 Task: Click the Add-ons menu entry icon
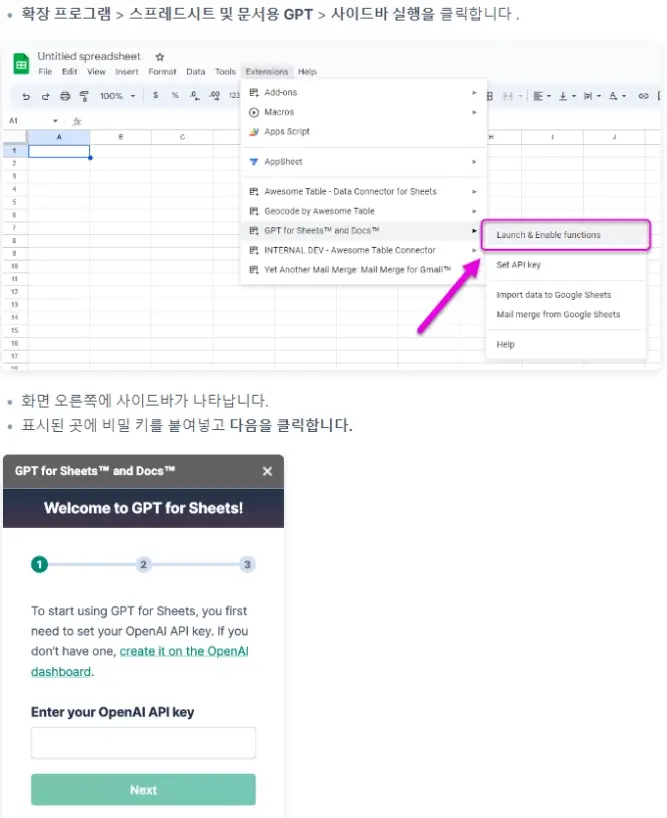tap(254, 92)
